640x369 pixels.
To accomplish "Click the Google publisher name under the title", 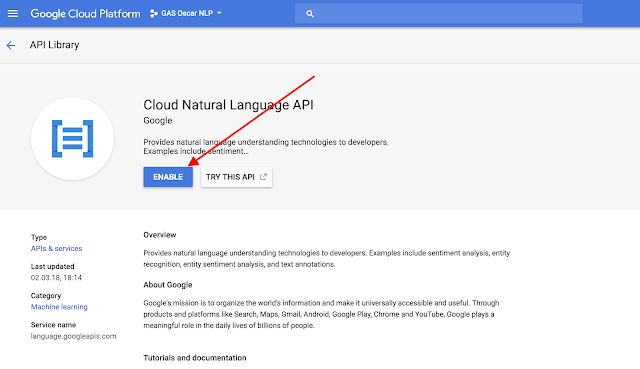I will [158, 121].
